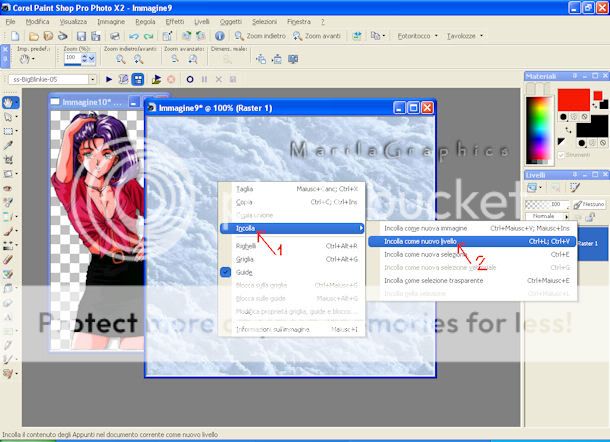
Task: Edit the selected script icon
Action: 123,79
